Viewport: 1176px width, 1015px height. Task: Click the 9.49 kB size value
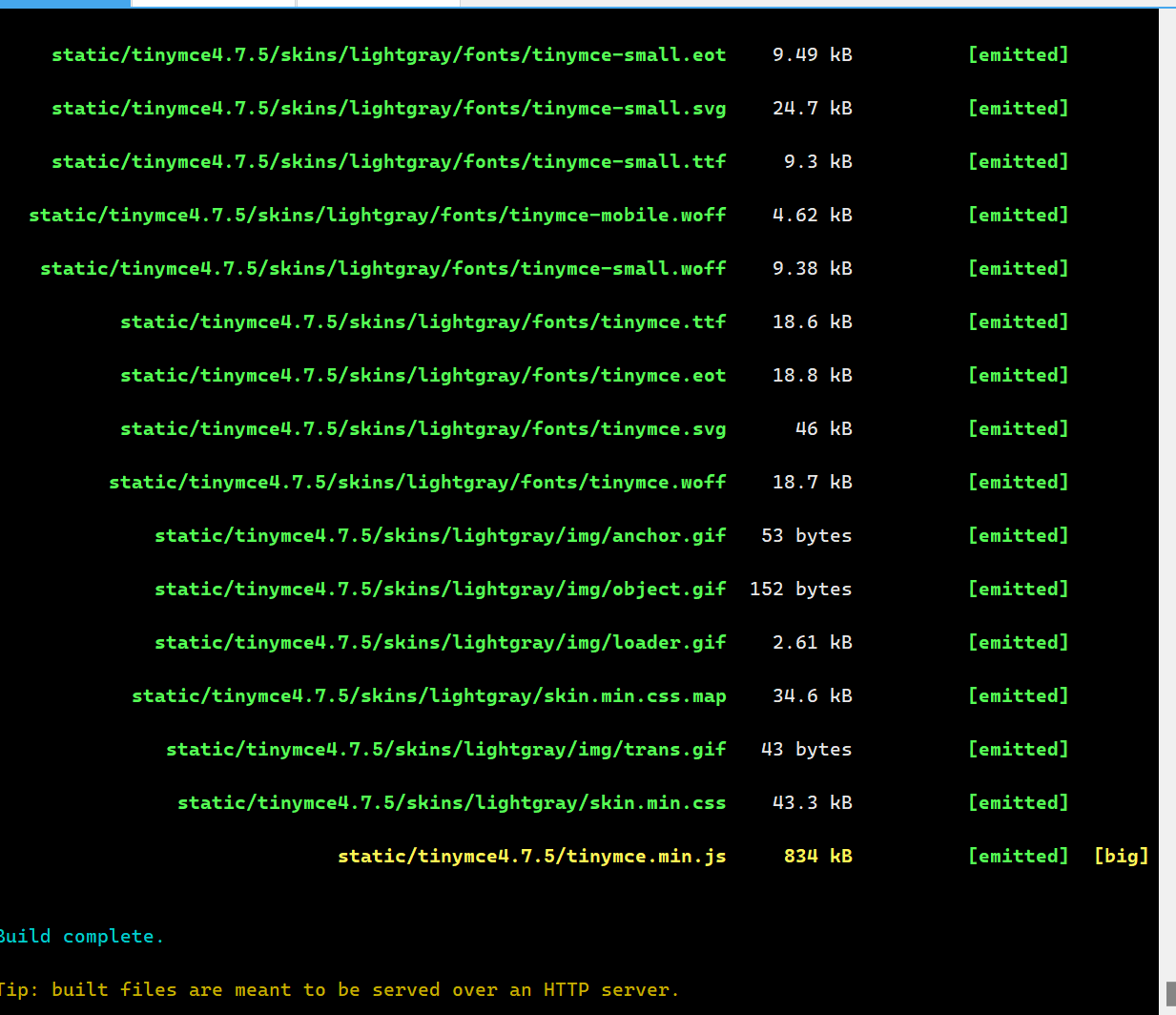click(x=813, y=55)
